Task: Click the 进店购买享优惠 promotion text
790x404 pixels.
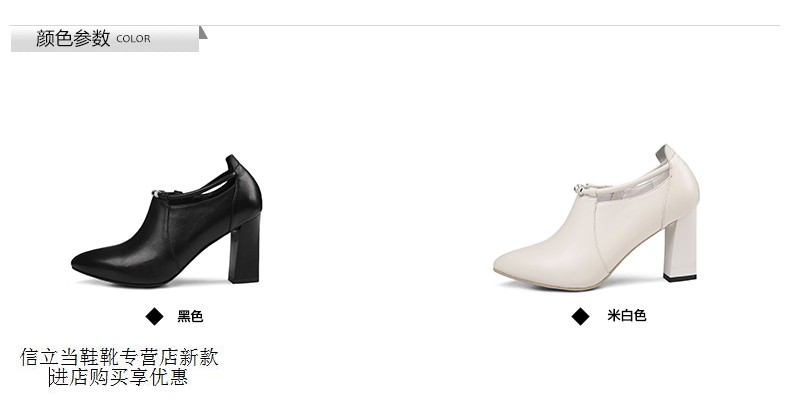Action: click(118, 377)
